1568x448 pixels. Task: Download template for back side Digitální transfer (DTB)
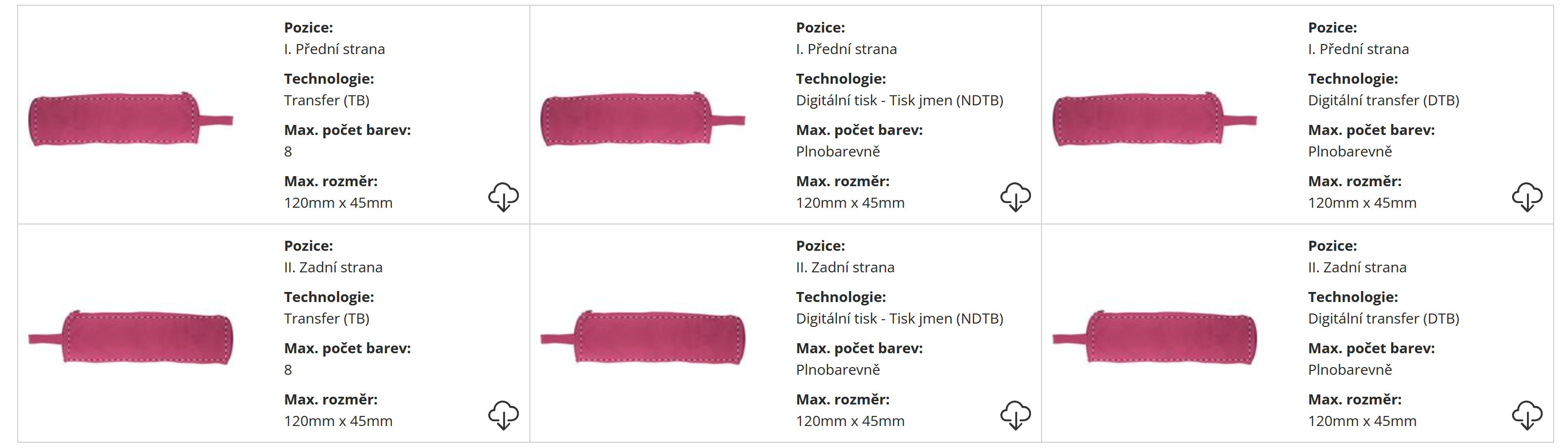coord(1526,414)
